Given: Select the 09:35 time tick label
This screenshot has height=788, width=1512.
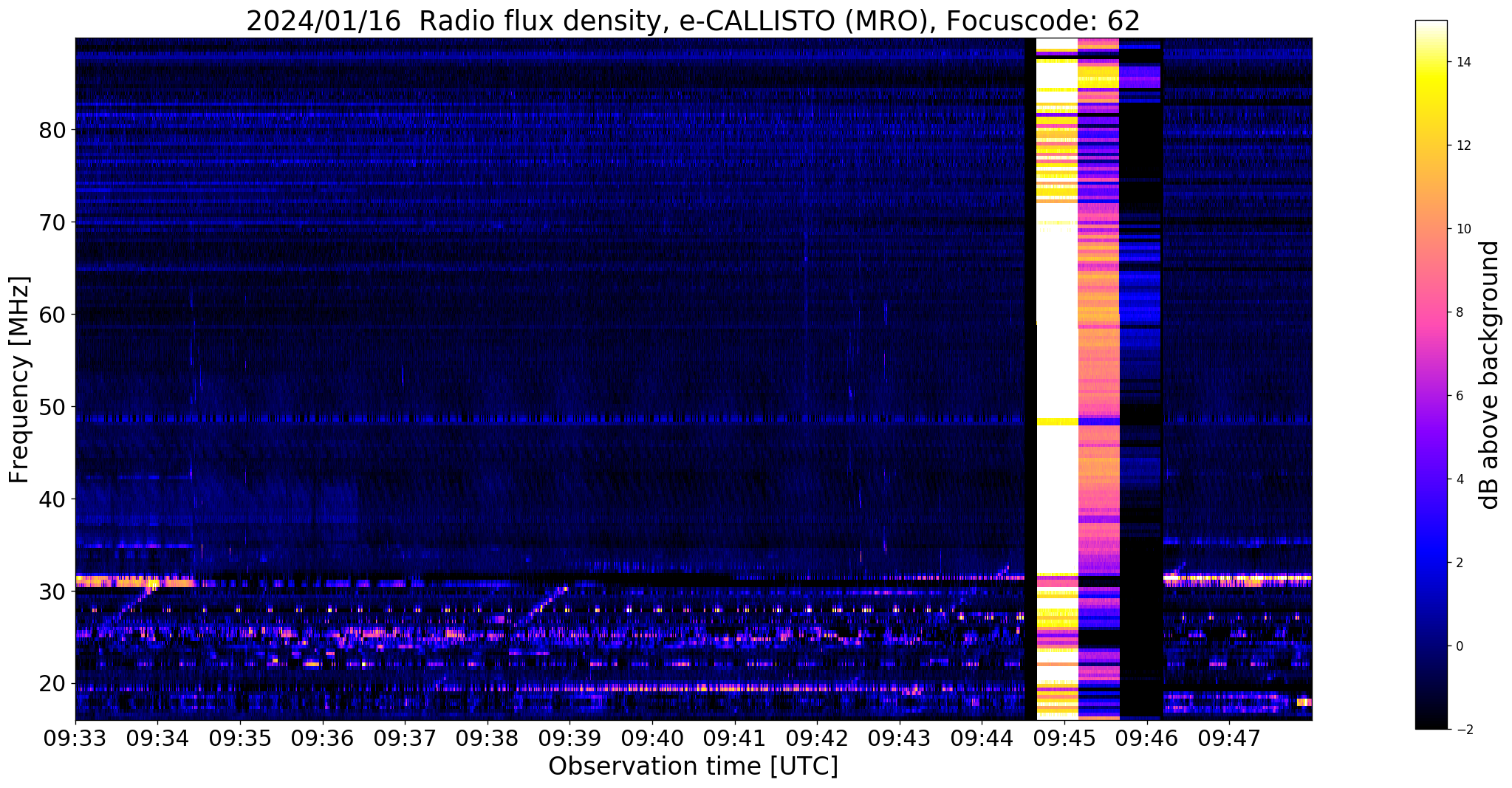Looking at the screenshot, I should [240, 739].
